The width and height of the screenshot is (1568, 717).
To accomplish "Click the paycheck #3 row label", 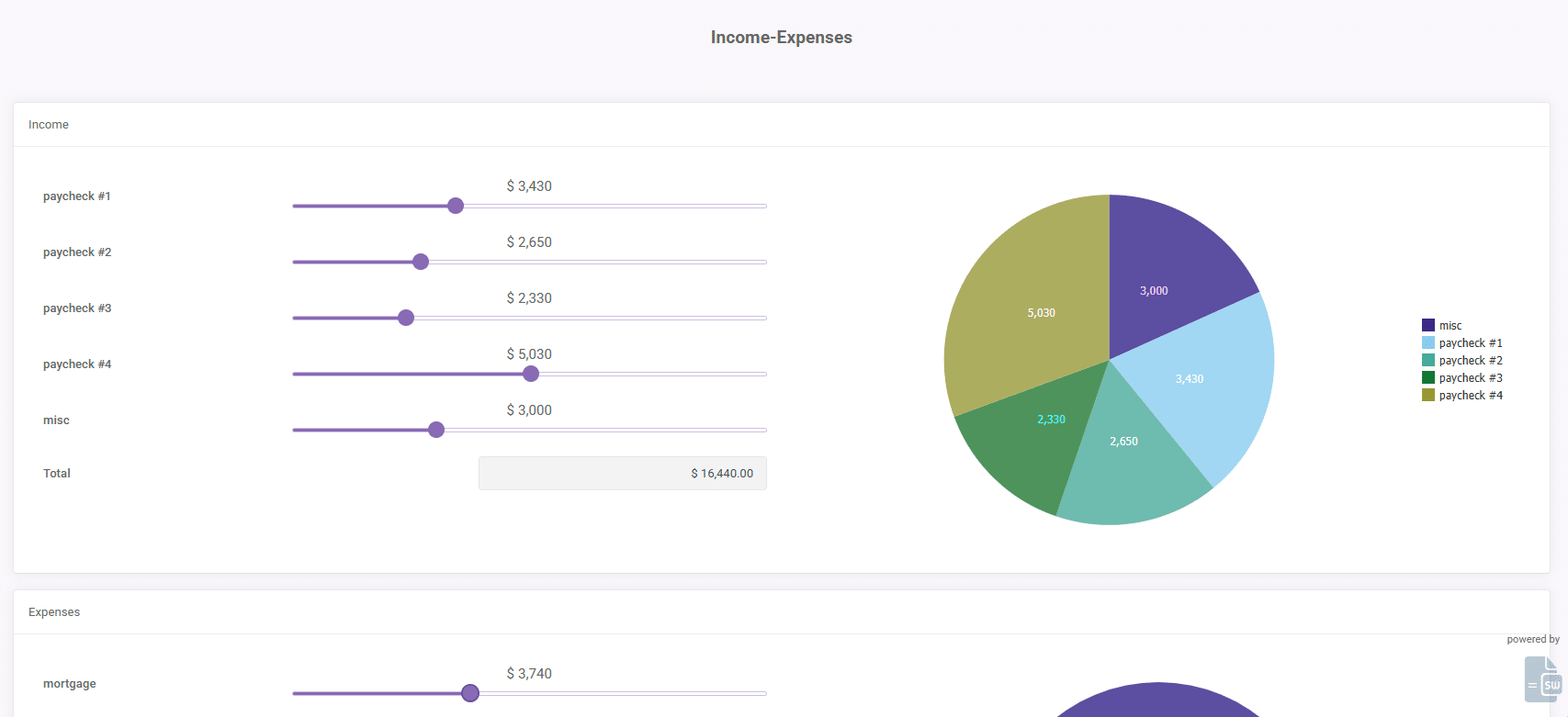I will pyautogui.click(x=77, y=308).
